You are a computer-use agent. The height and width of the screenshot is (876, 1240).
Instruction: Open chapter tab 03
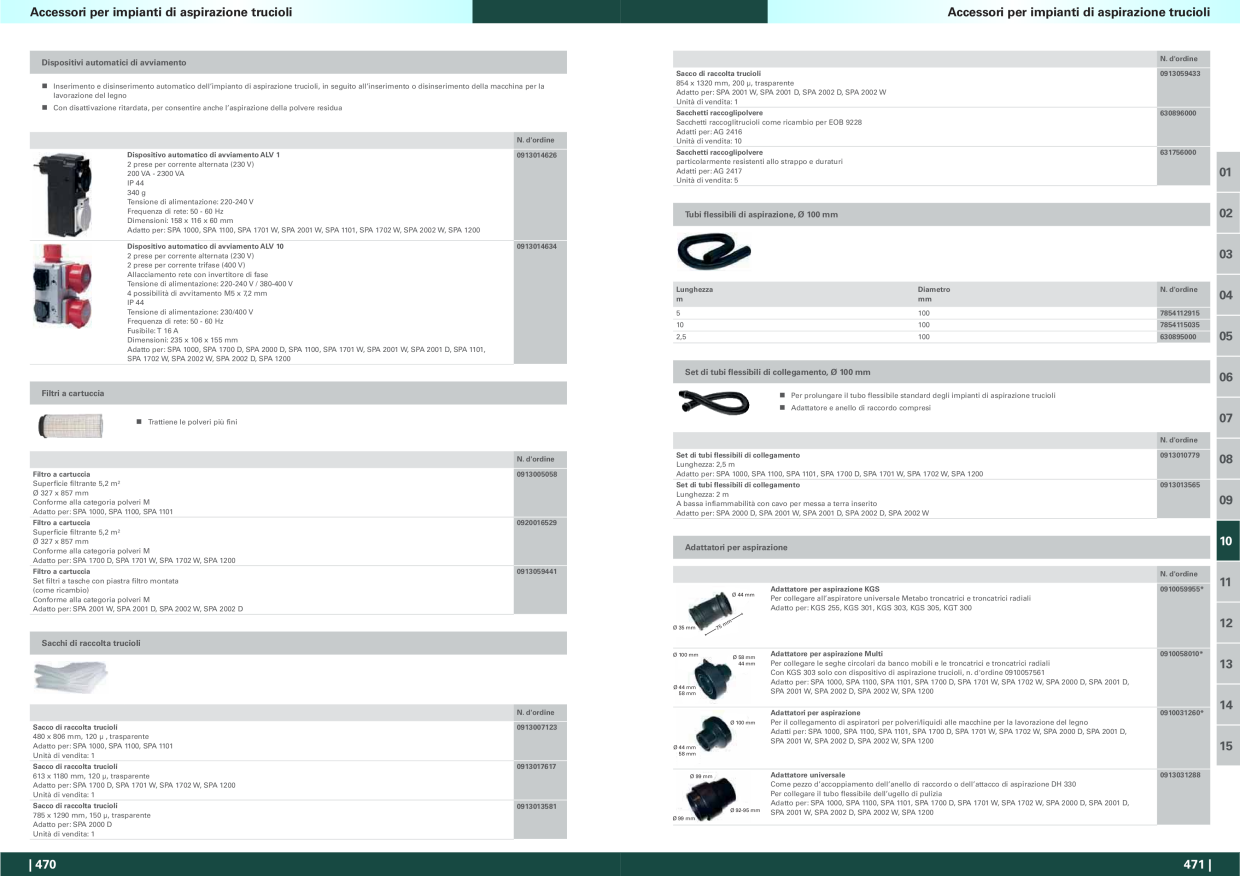pos(1227,254)
